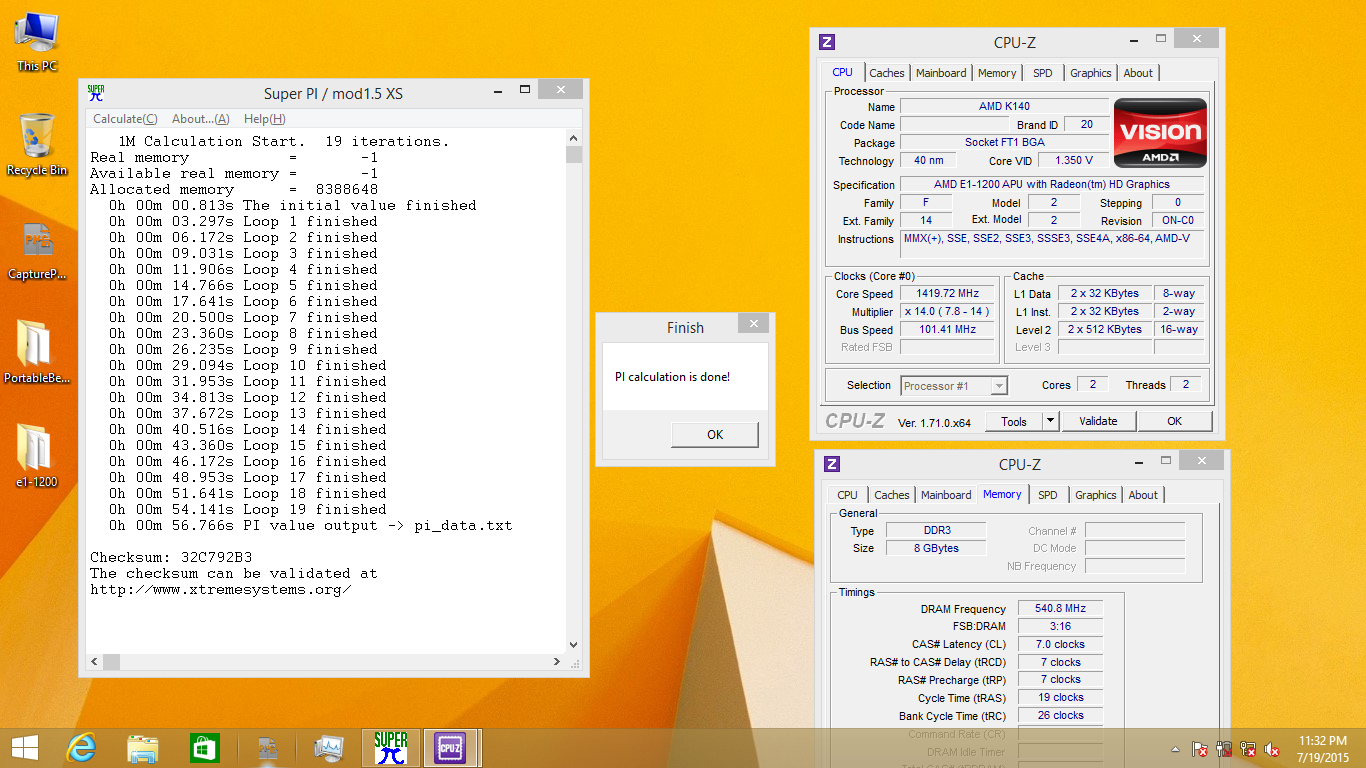Switch to Mainboard tab in the bottom CPU-Z window
Image resolution: width=1366 pixels, height=768 pixels.
tap(946, 495)
